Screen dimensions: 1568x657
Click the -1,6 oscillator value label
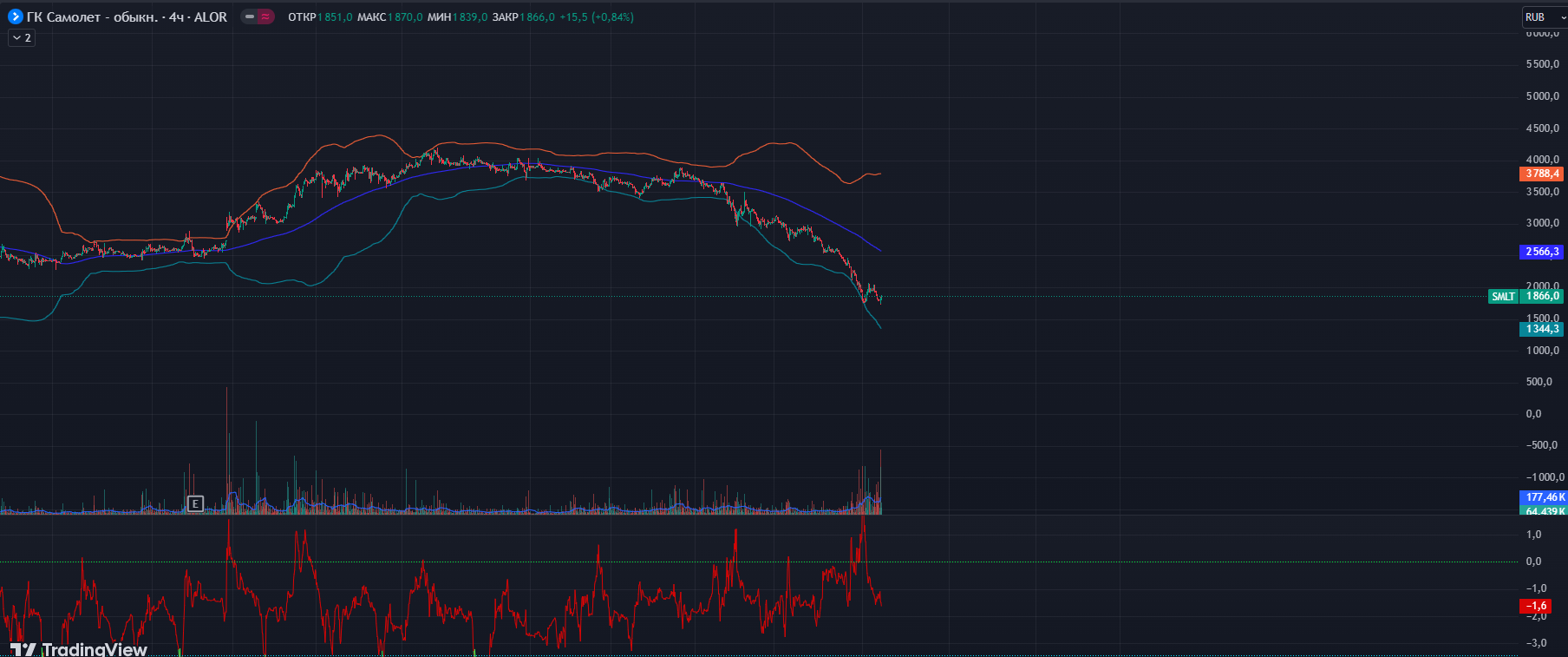tap(1537, 606)
